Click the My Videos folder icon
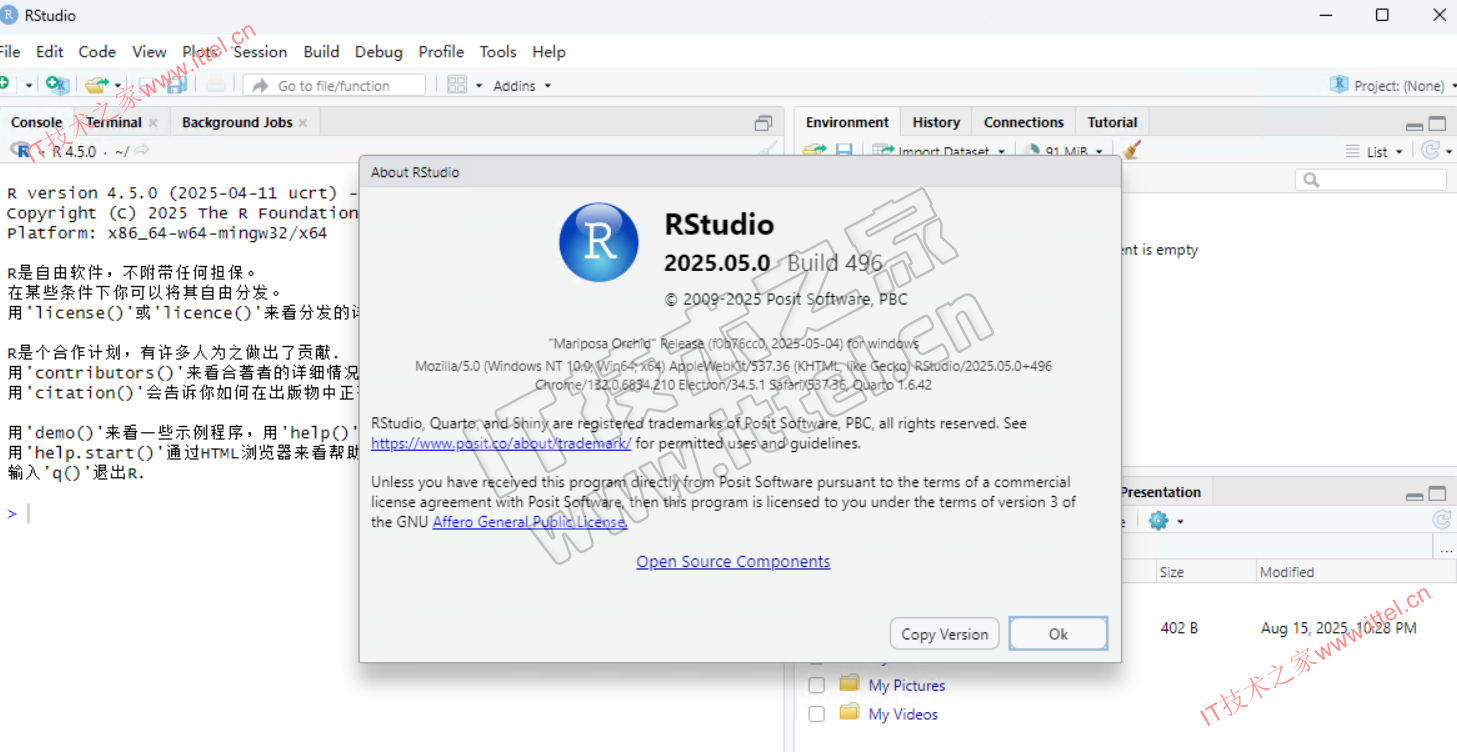Image resolution: width=1457 pixels, height=752 pixels. coord(850,713)
